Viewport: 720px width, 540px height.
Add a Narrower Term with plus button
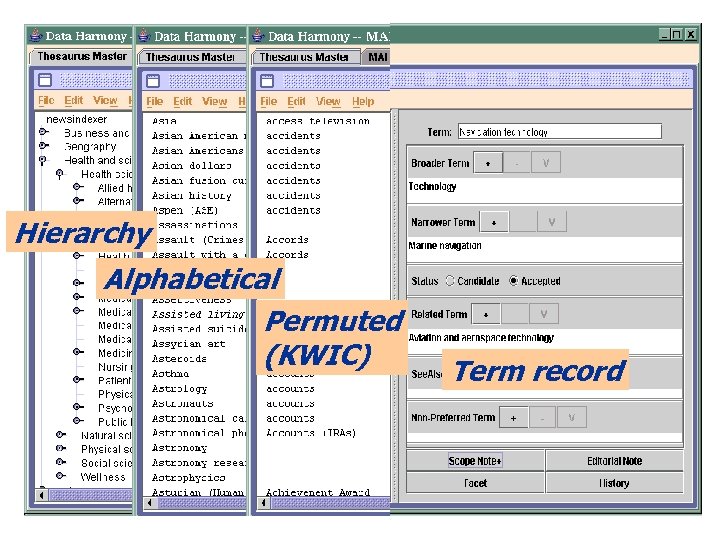(x=494, y=222)
